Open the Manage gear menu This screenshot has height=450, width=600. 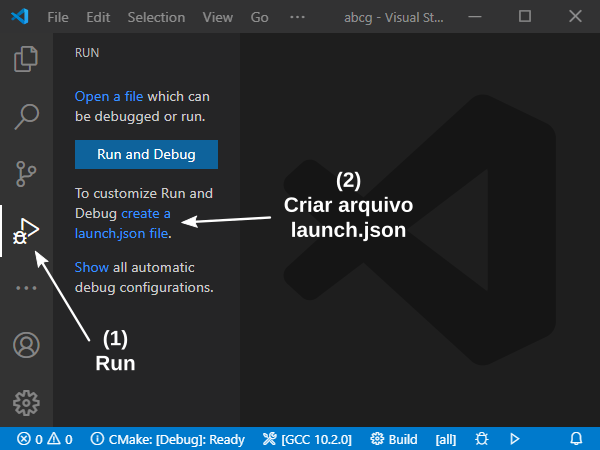click(26, 403)
